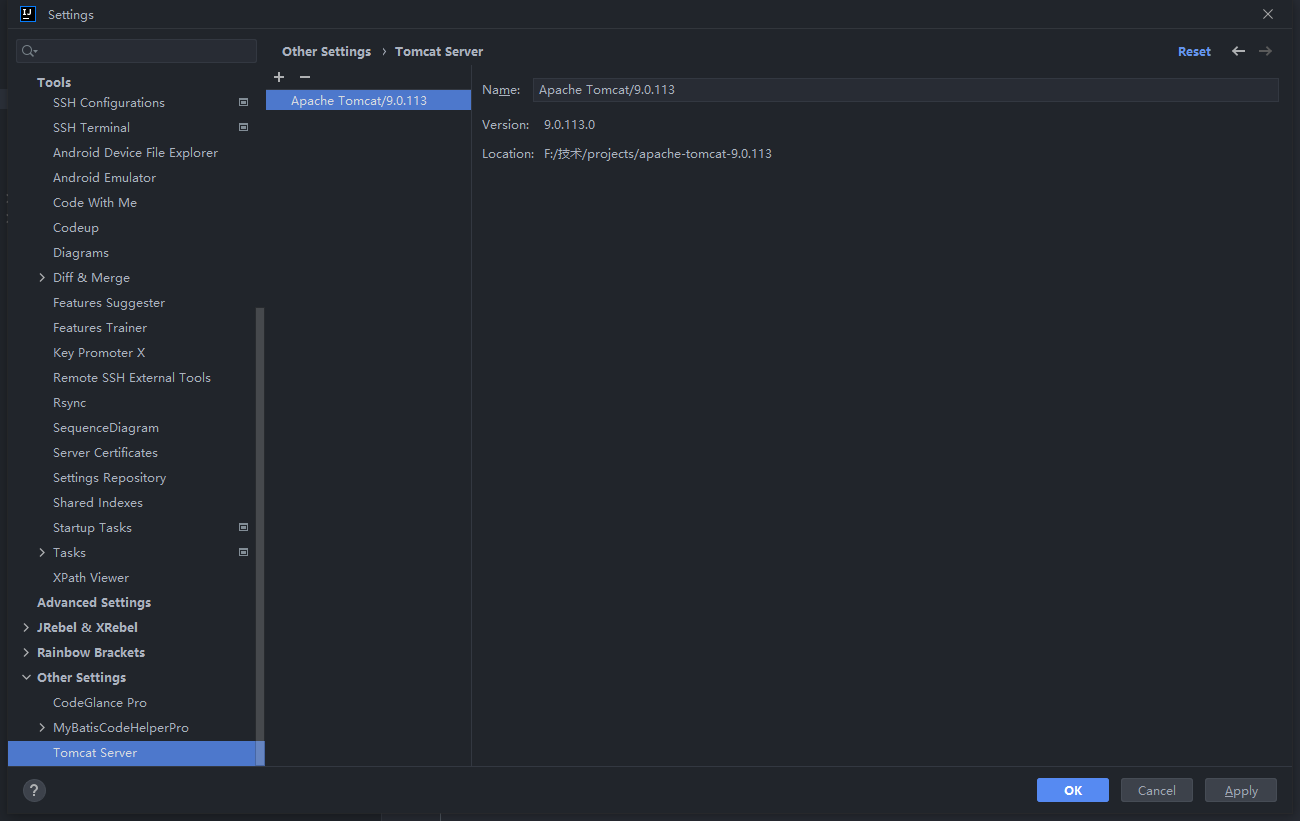Click the IntelliJ logo in title bar
Screen dimensions: 1300x821
click(x=28, y=14)
